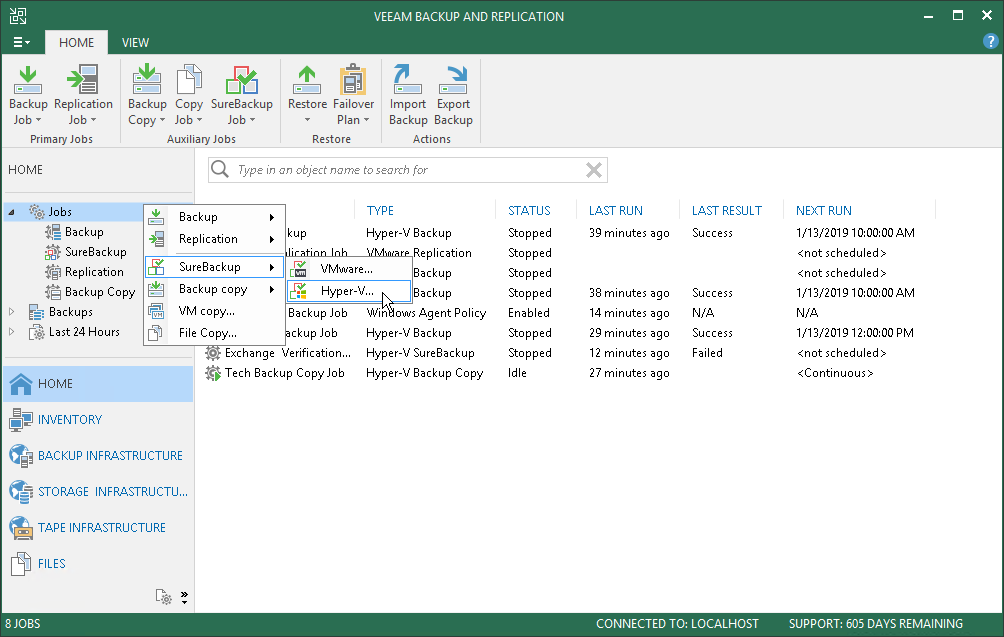Switch to the VIEW ribbon tab
This screenshot has width=1004, height=637.
click(135, 43)
